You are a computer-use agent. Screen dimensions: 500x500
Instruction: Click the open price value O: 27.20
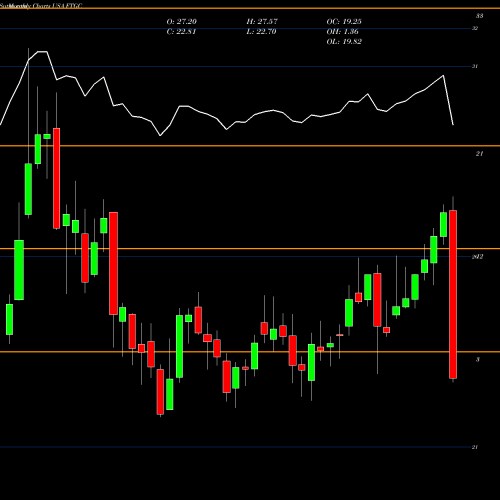coord(182,22)
